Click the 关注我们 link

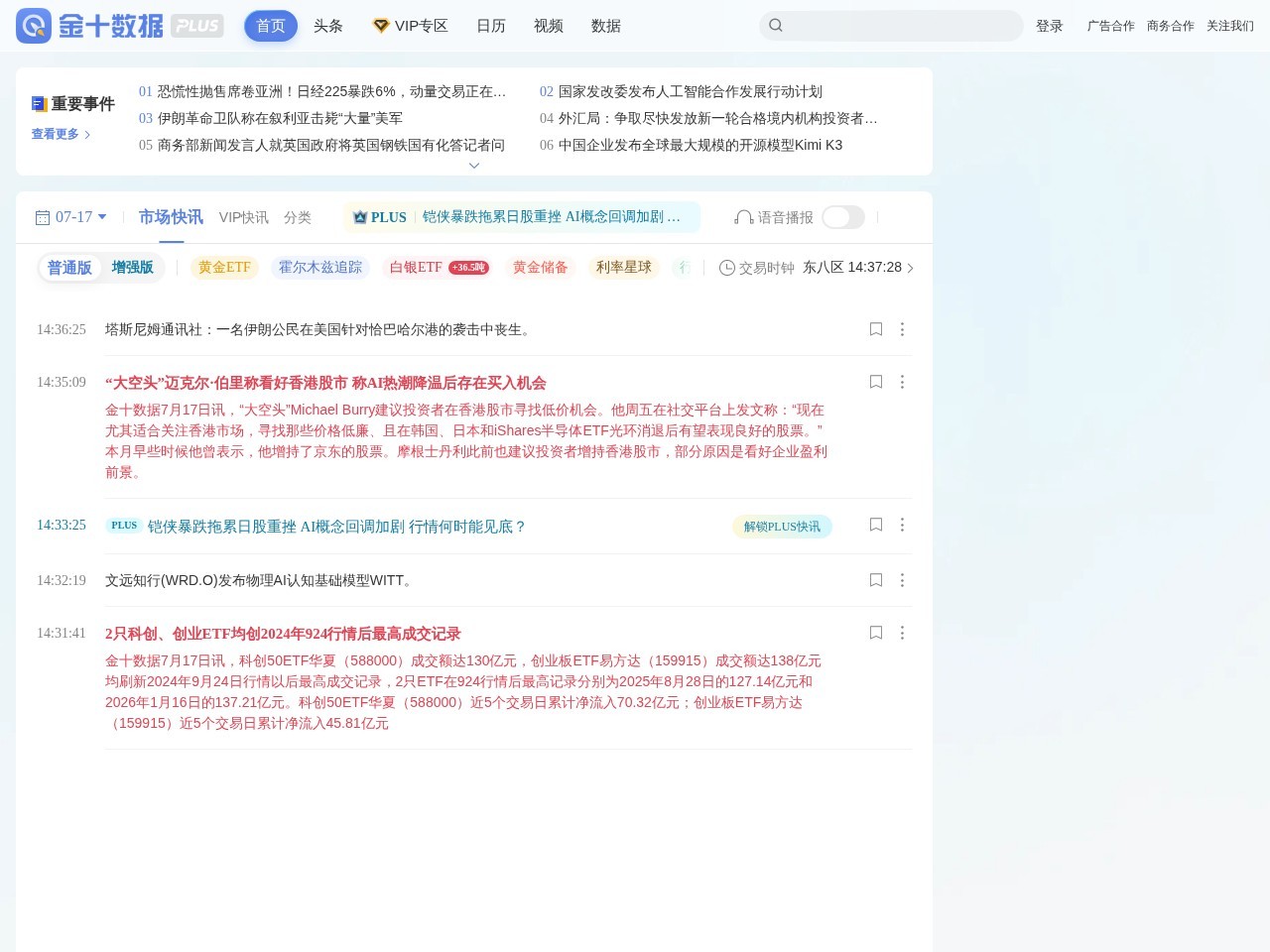tap(1230, 26)
